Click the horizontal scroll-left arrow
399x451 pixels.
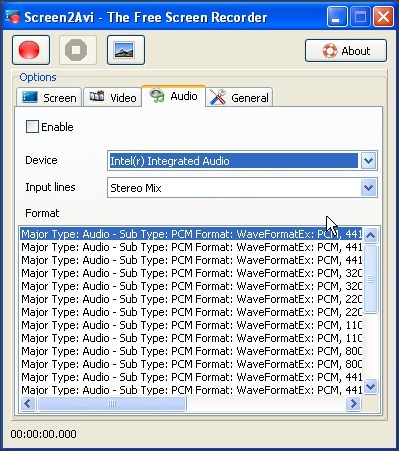[x=28, y=404]
